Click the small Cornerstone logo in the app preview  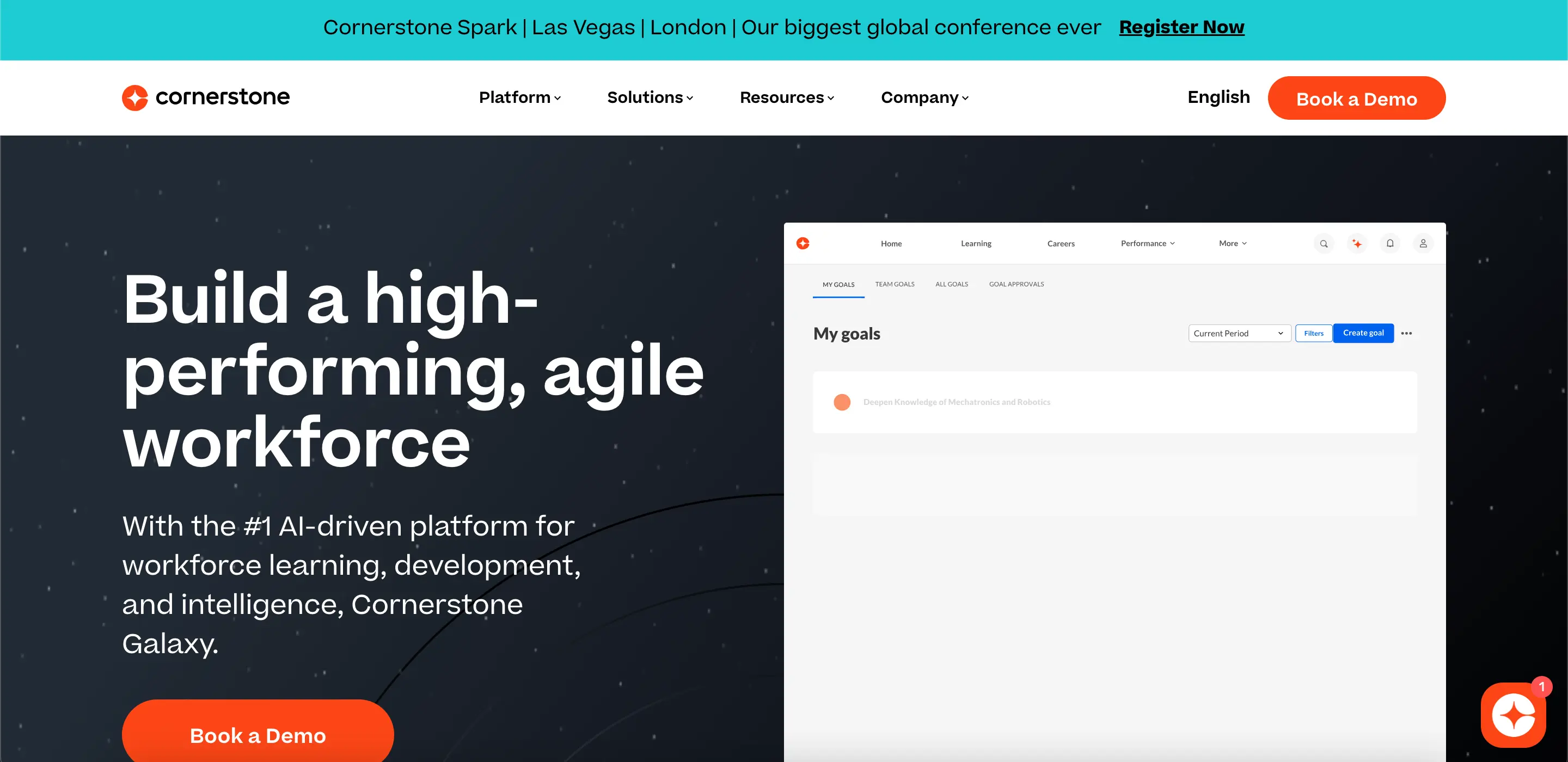(x=803, y=243)
